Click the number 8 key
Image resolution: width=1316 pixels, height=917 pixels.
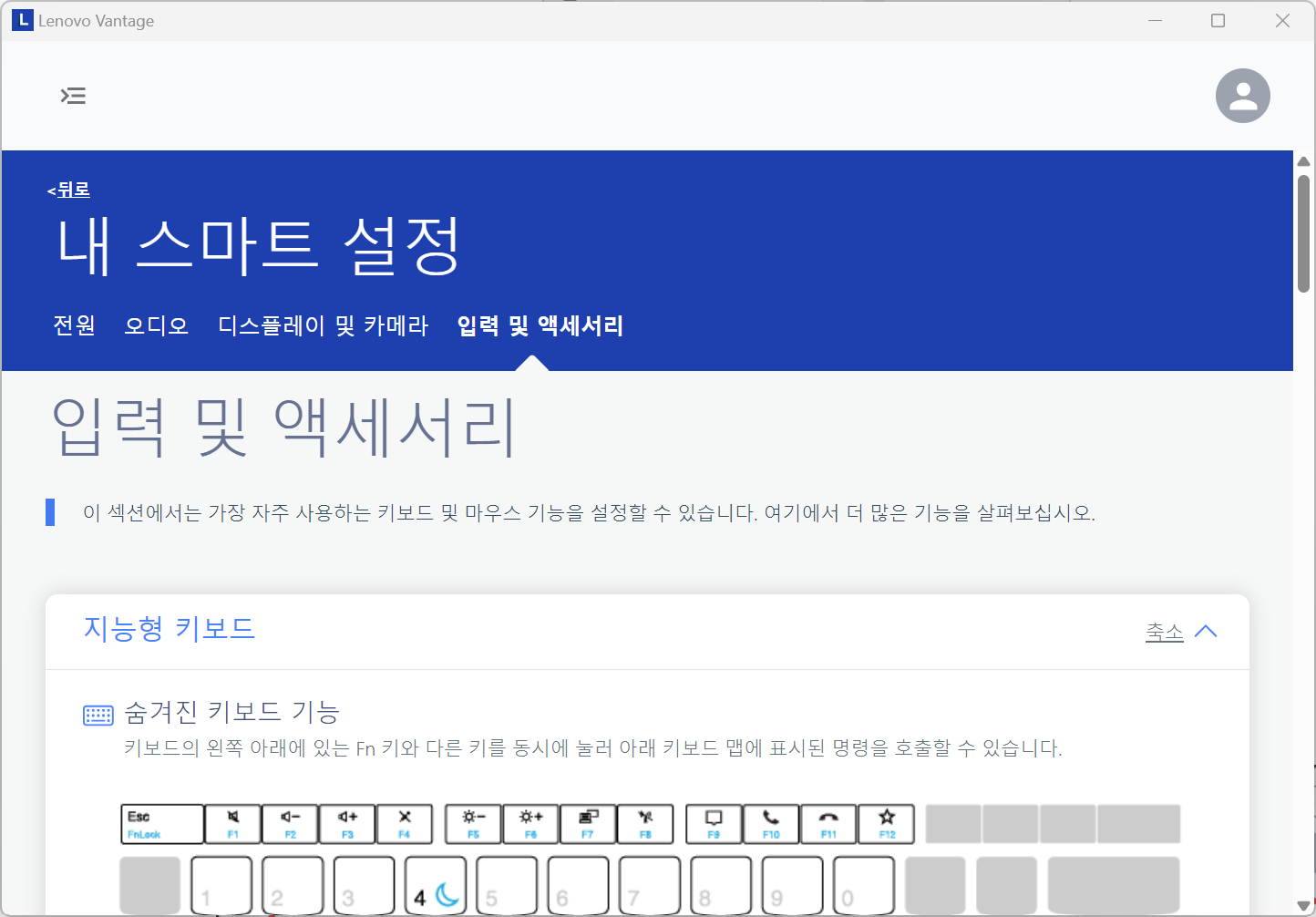(720, 886)
